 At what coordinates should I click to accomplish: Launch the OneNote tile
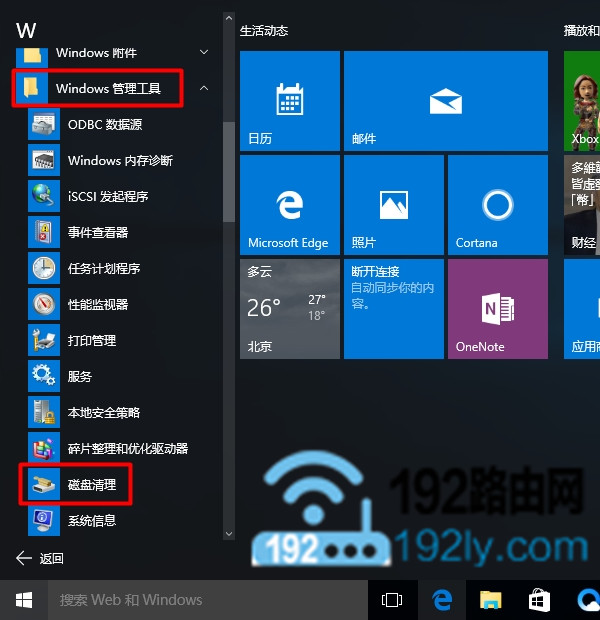click(498, 309)
